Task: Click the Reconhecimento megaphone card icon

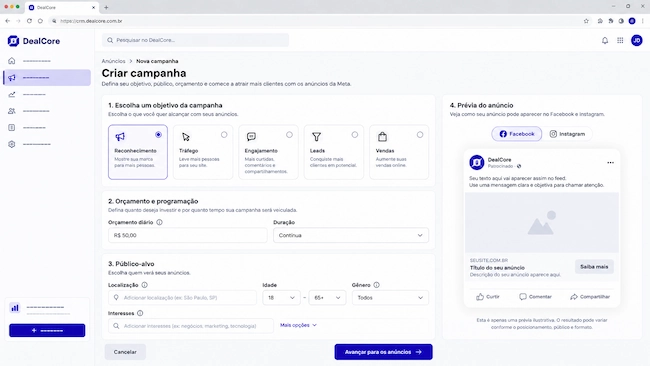Action: 120,136
